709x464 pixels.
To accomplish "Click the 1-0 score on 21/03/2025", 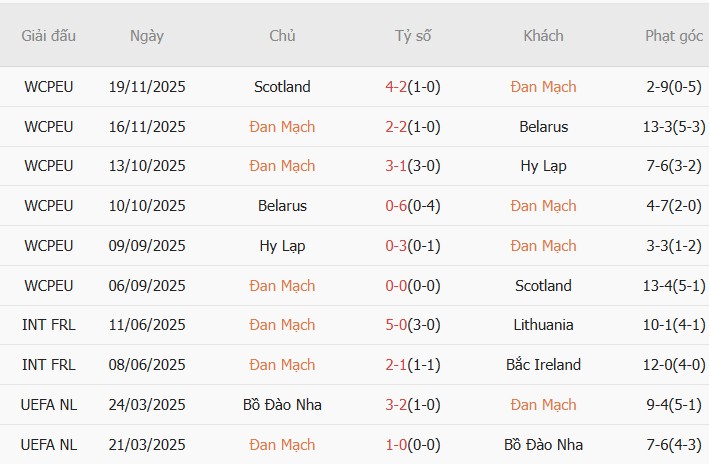I will (397, 445).
